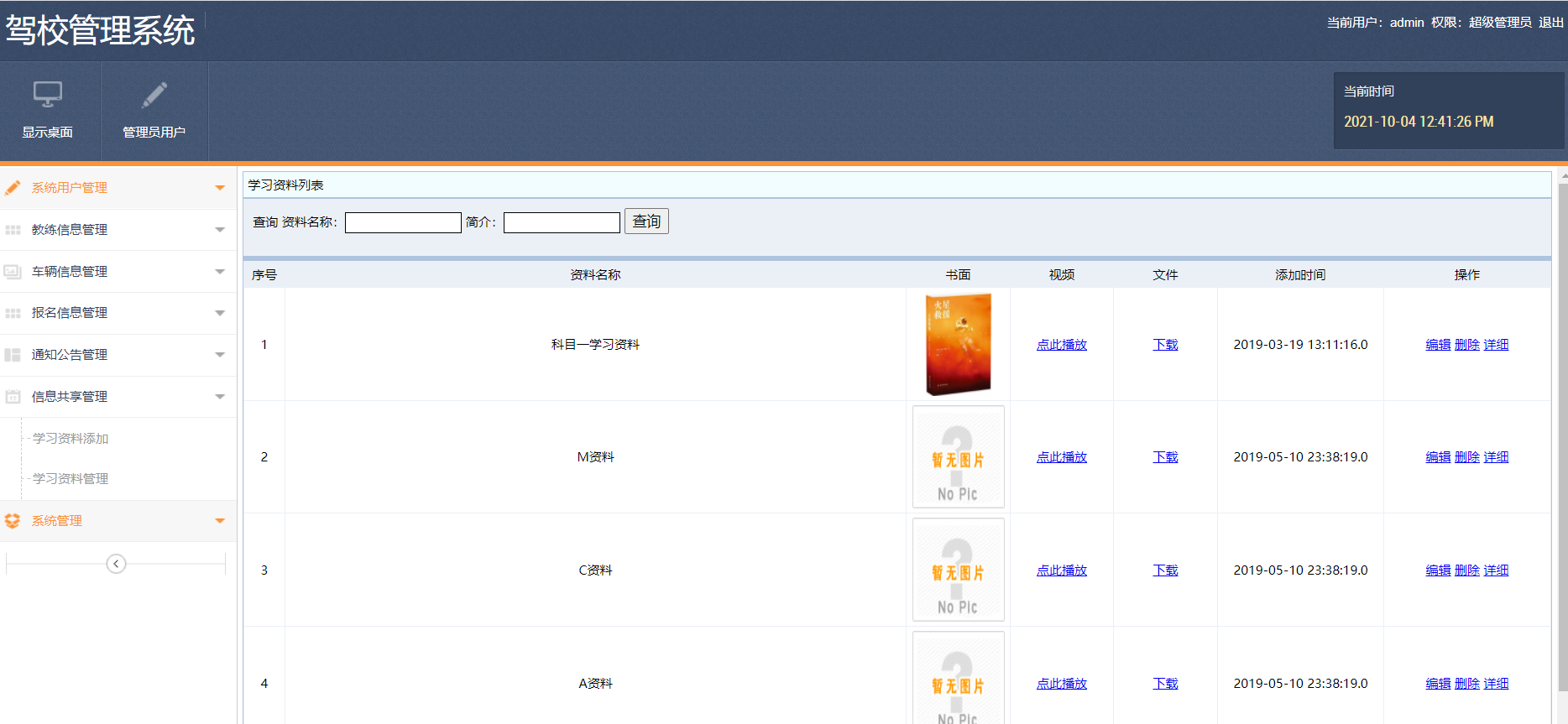
Task: Edit the 科目一学习资料 row
Action: click(1438, 345)
